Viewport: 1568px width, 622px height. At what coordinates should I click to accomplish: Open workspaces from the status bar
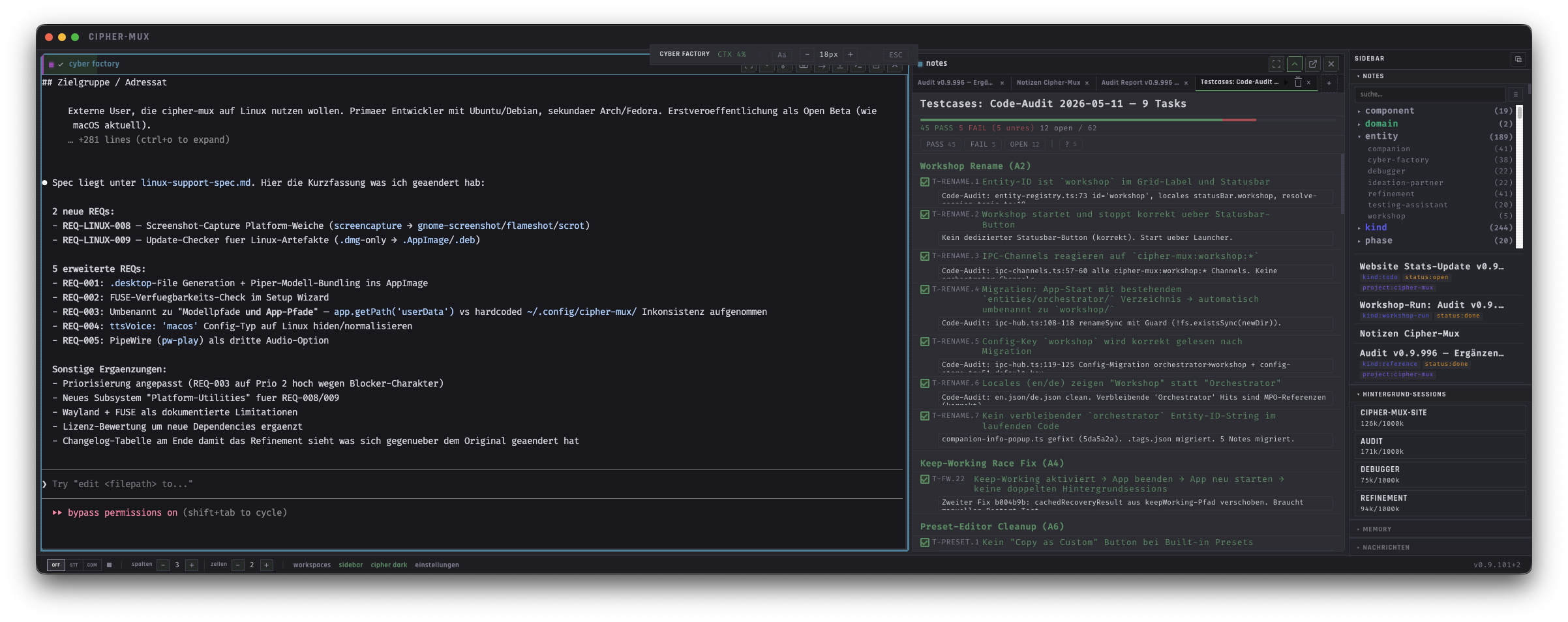pyautogui.click(x=312, y=565)
